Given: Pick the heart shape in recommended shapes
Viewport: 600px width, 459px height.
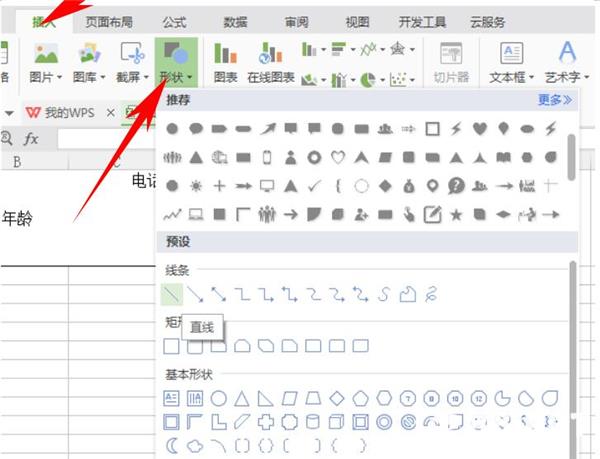Looking at the screenshot, I should click(x=480, y=129).
